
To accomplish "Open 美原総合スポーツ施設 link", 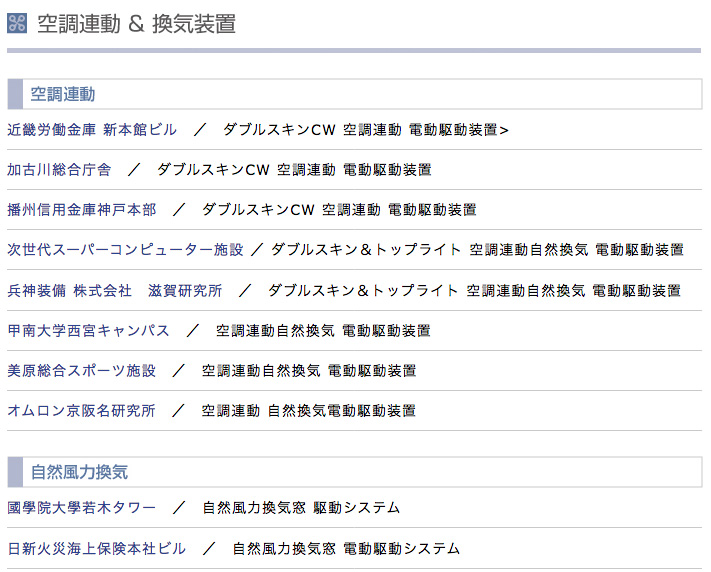I will [82, 371].
